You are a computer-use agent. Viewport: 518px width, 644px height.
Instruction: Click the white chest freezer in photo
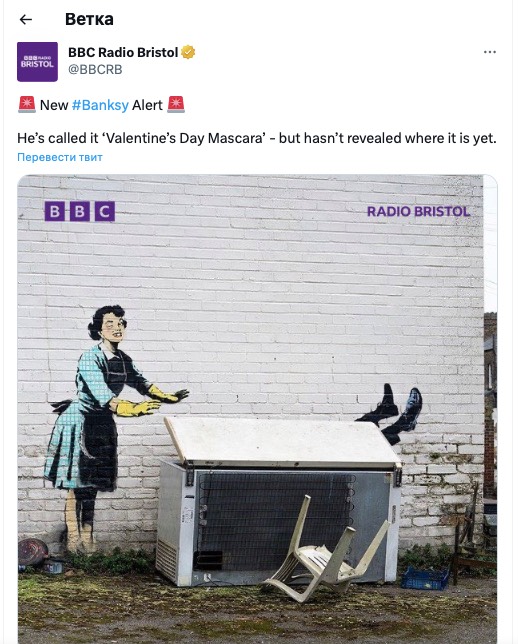(x=279, y=501)
